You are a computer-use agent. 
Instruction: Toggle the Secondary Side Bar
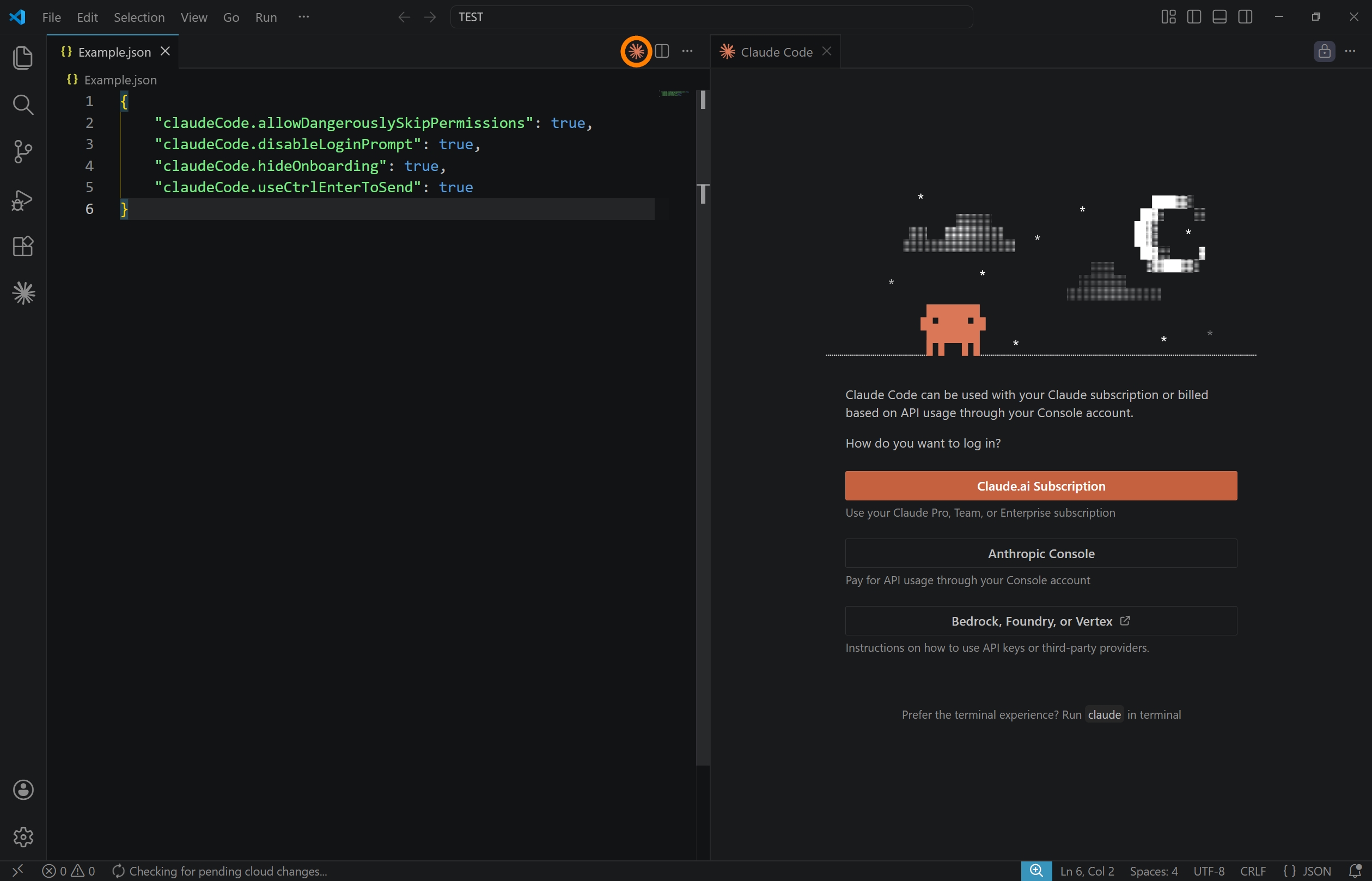[x=1245, y=17]
